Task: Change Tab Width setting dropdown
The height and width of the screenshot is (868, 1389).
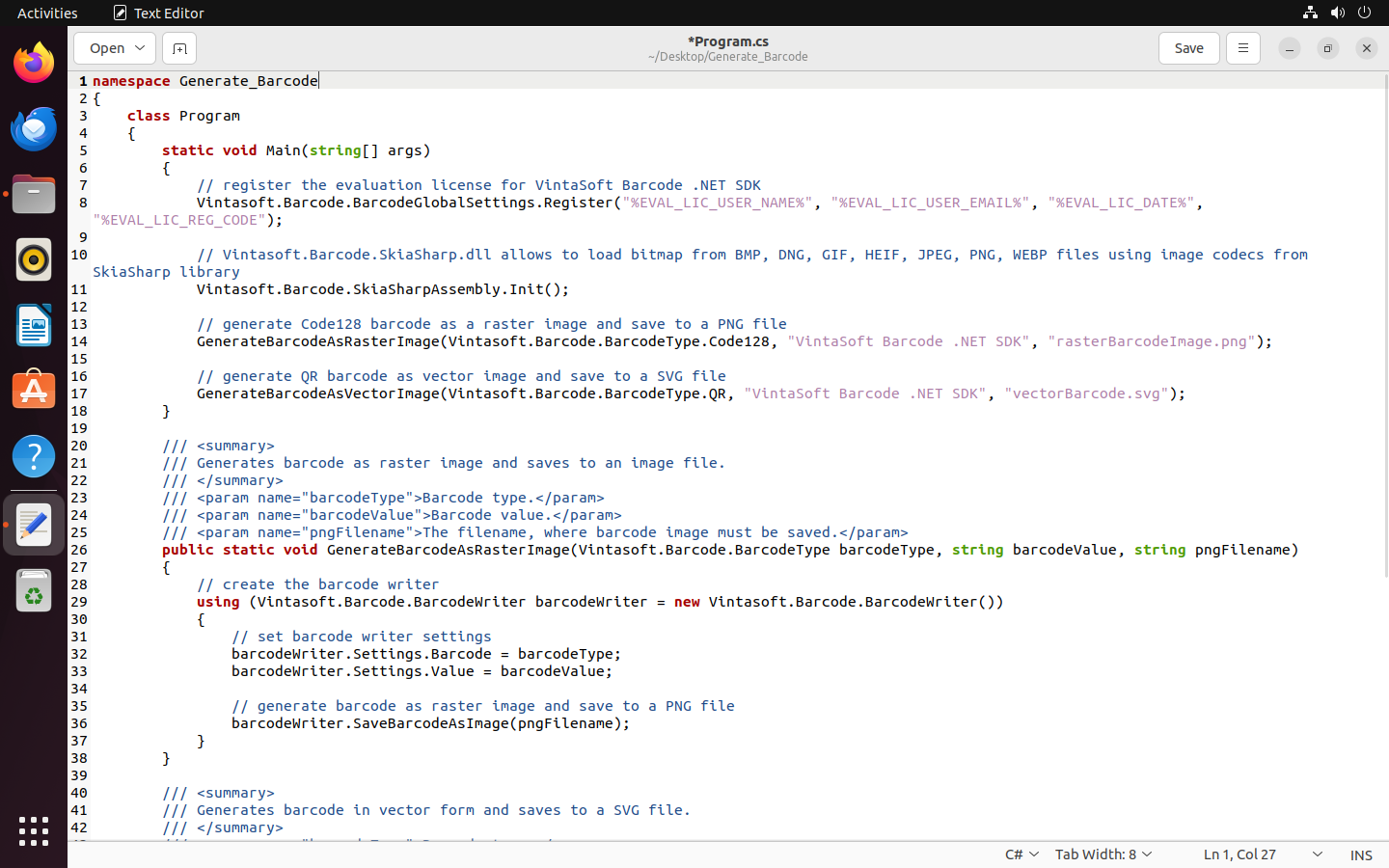Action: coord(1103,854)
